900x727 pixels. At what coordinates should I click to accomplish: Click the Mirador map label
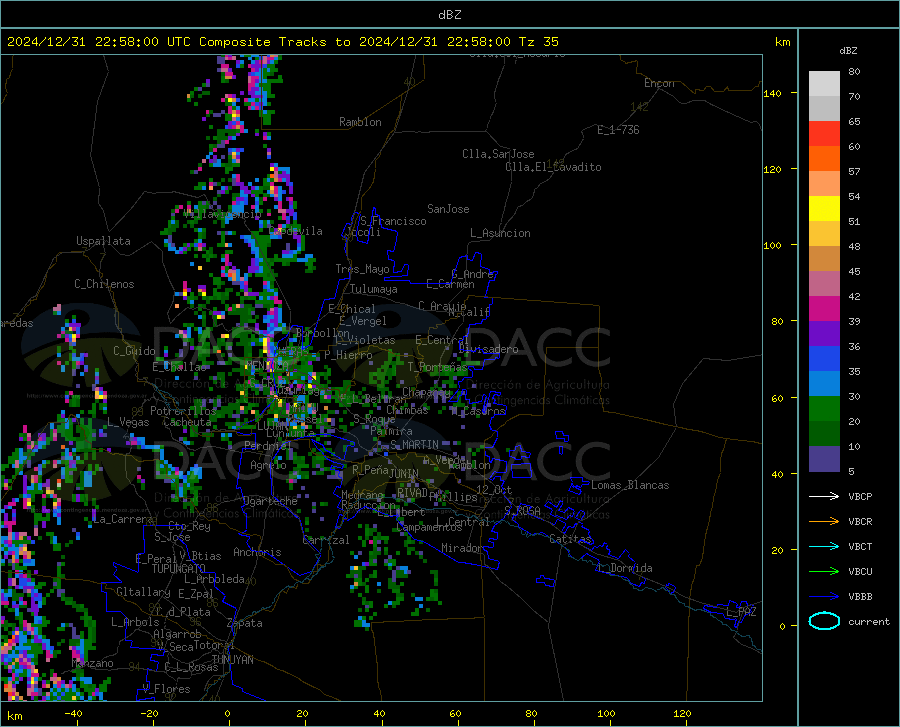[461, 548]
